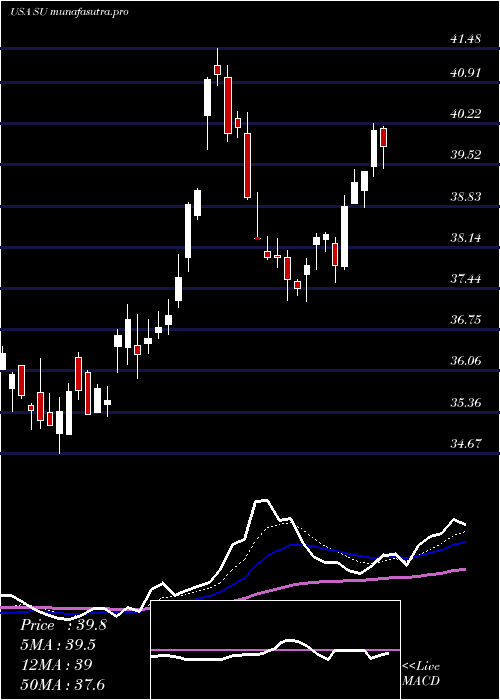The height and width of the screenshot is (700, 500).
Task: Click the 40.91 price level label
Action: pos(466,72)
